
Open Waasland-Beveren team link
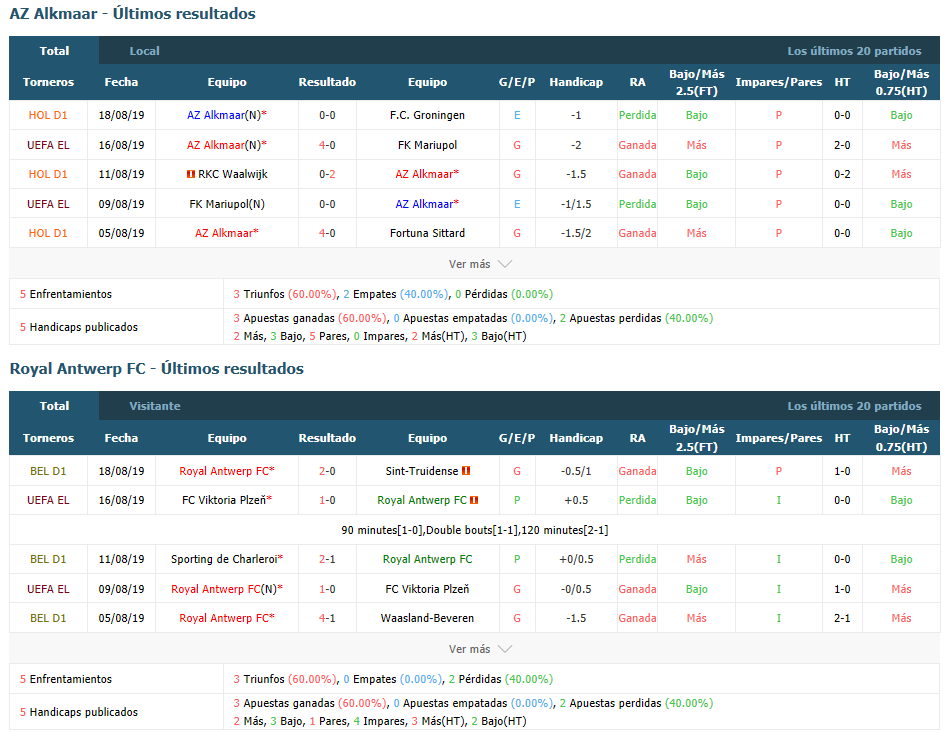(427, 619)
